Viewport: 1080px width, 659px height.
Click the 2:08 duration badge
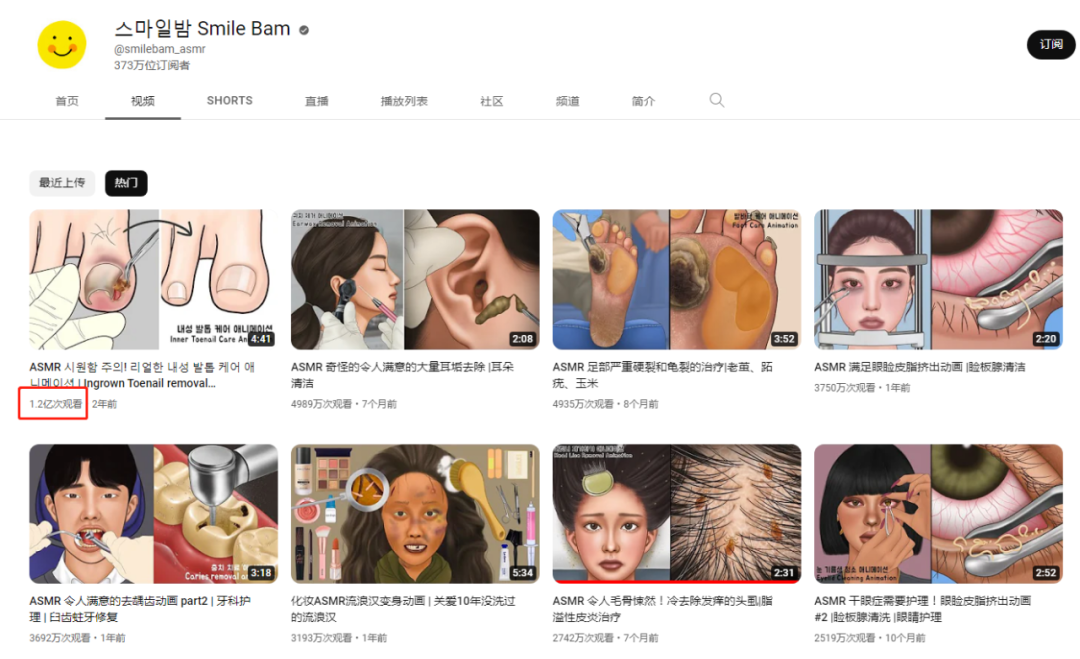(522, 339)
